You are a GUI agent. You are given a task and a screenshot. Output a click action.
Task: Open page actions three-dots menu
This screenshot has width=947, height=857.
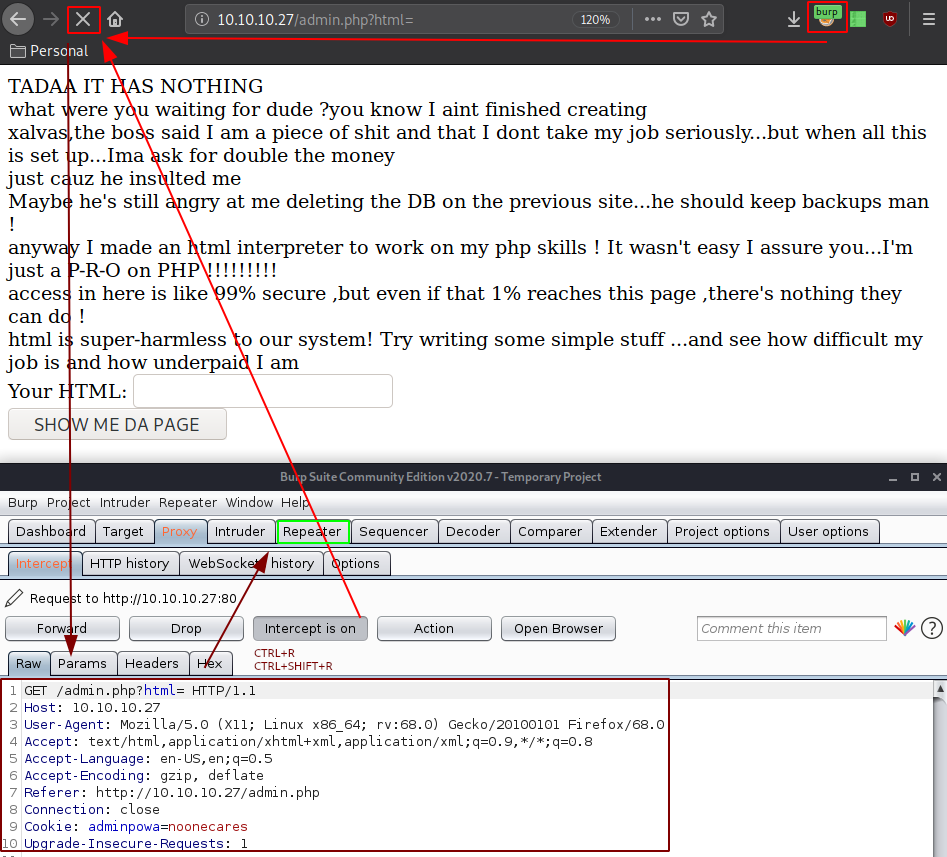click(x=652, y=19)
